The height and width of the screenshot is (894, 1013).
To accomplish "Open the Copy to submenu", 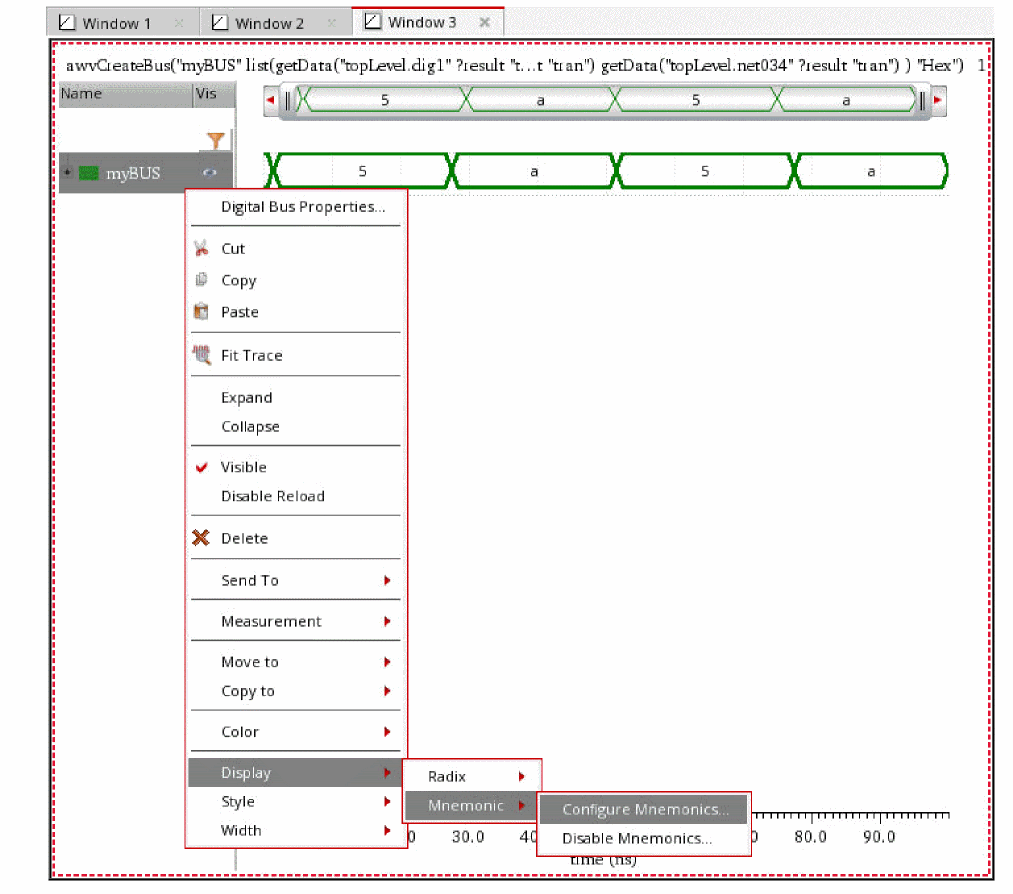I will click(x=296, y=691).
